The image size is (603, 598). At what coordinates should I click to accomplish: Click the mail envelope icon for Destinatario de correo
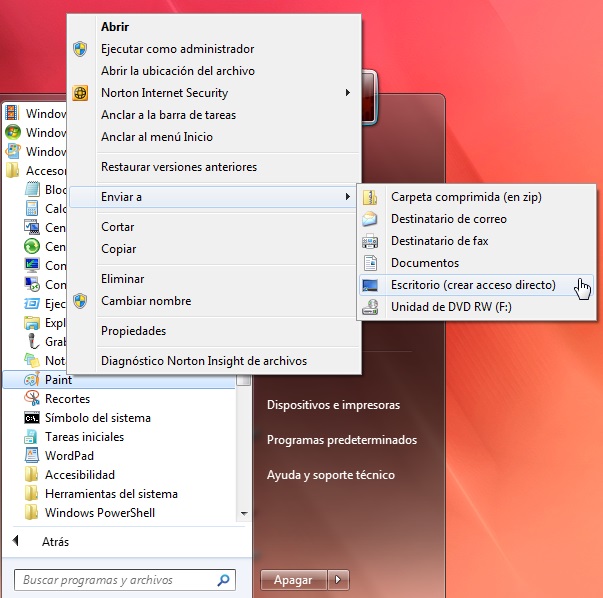[x=370, y=219]
